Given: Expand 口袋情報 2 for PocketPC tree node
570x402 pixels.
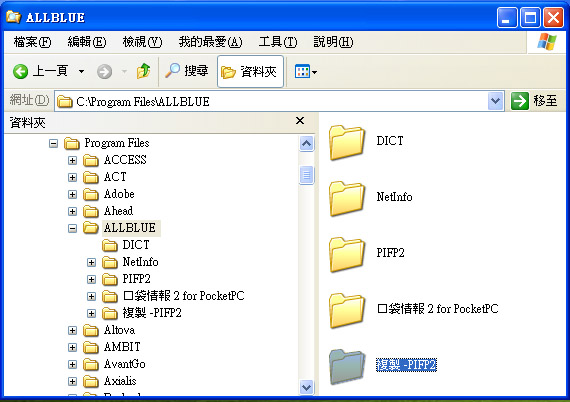Looking at the screenshot, I should pyautogui.click(x=91, y=297).
